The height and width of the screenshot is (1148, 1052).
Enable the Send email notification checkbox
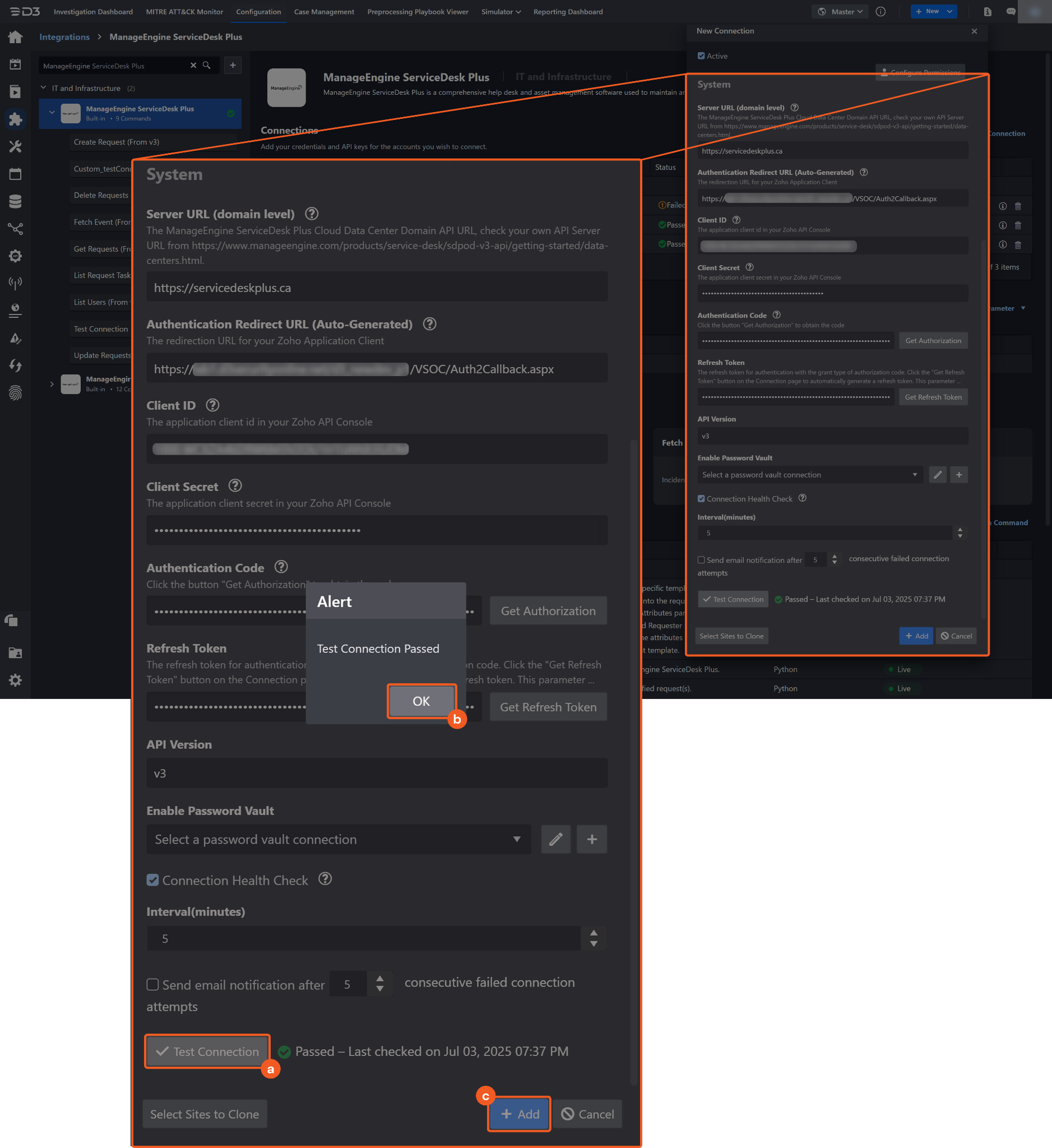152,984
